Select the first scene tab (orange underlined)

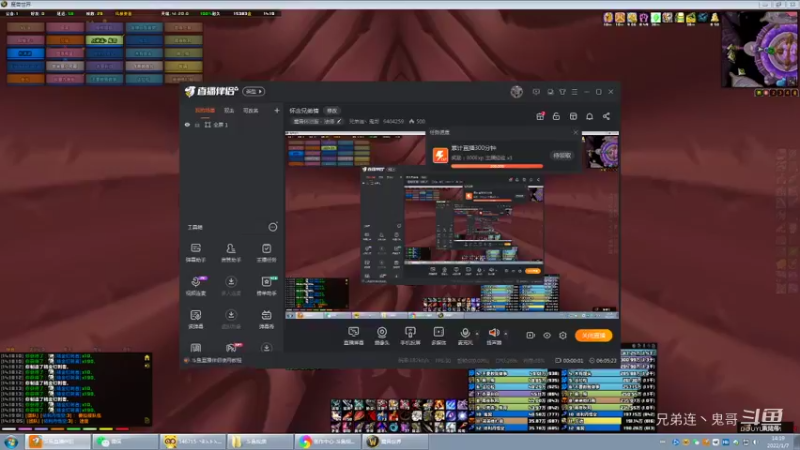(205, 111)
